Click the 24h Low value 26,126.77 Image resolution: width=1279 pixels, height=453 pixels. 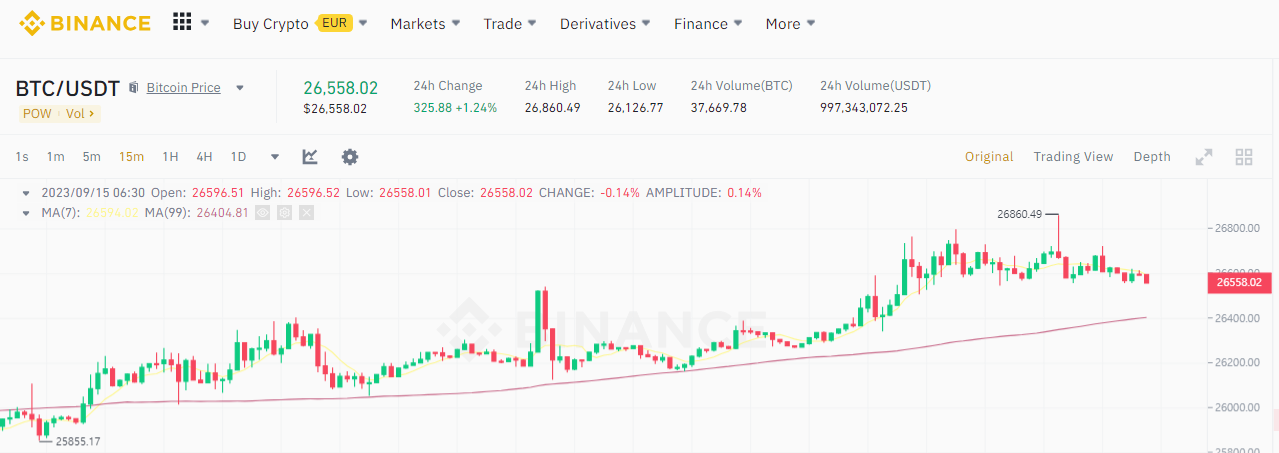tap(635, 108)
